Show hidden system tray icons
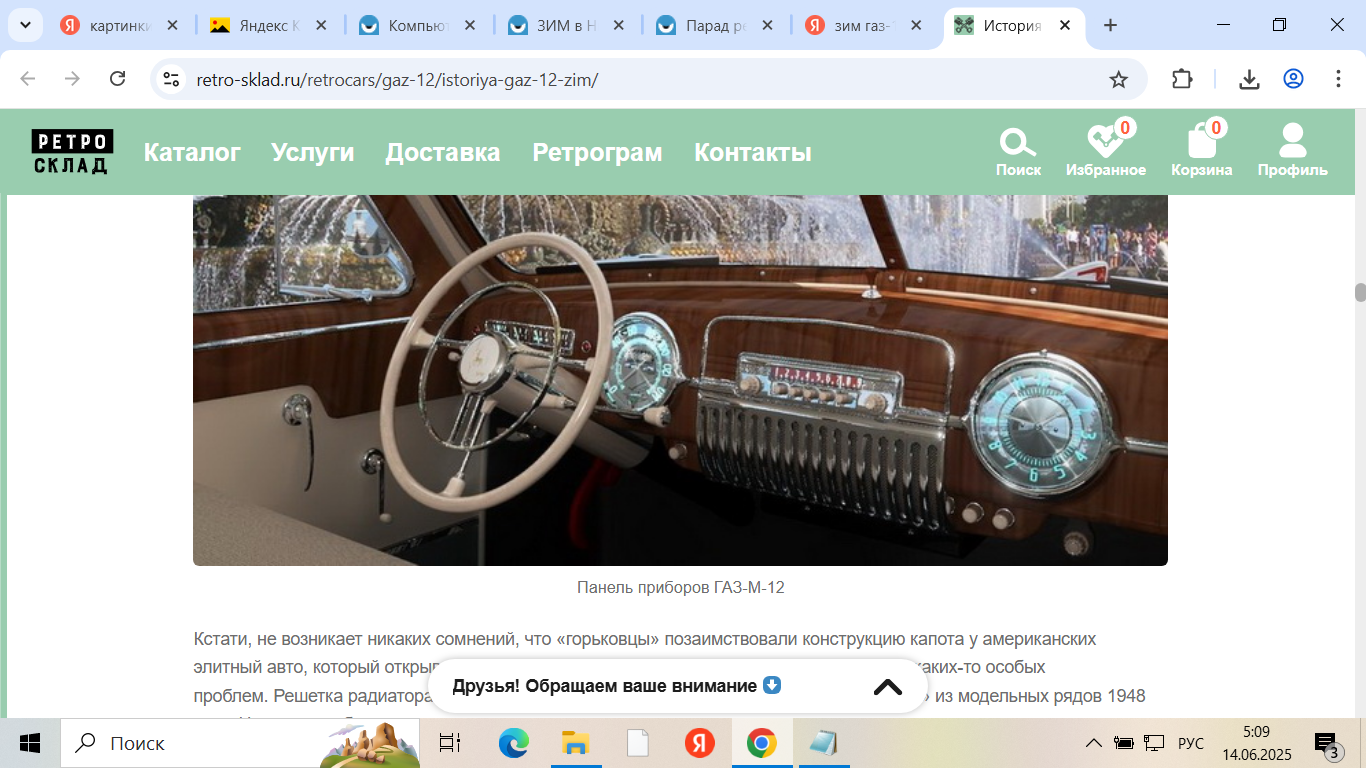The width and height of the screenshot is (1366, 768). coord(1094,743)
